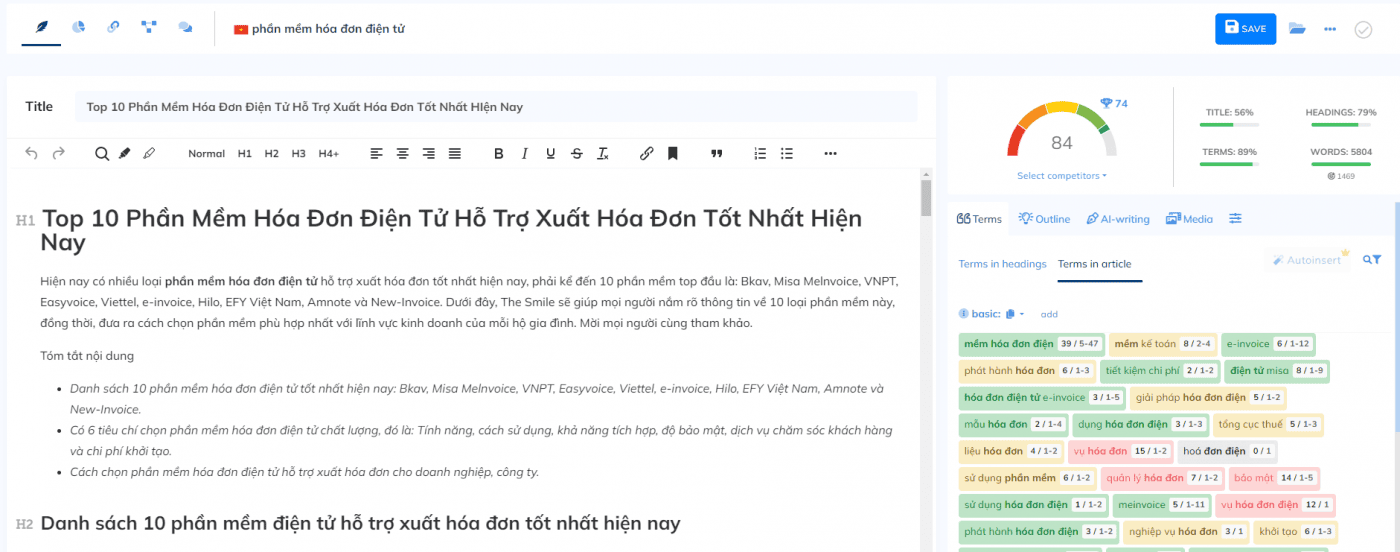Show Terms in article
Image resolution: width=1400 pixels, height=552 pixels.
coord(1095,264)
